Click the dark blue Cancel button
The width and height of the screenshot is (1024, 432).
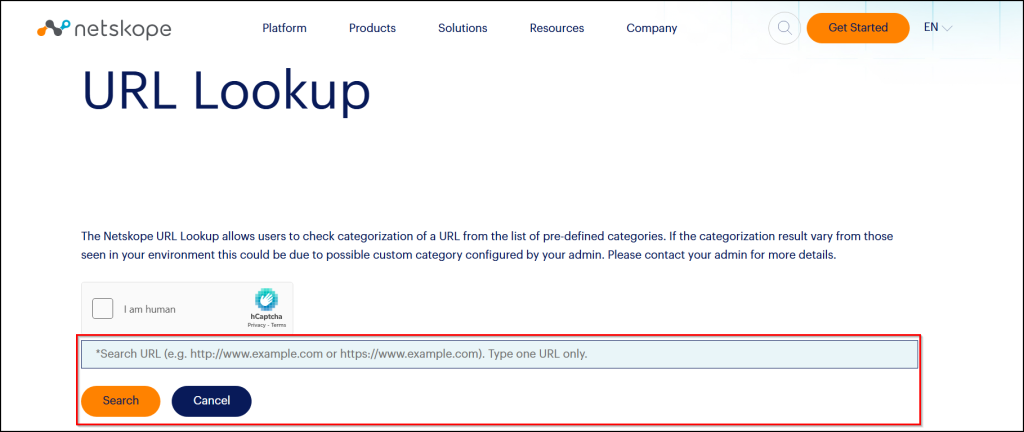tap(211, 400)
